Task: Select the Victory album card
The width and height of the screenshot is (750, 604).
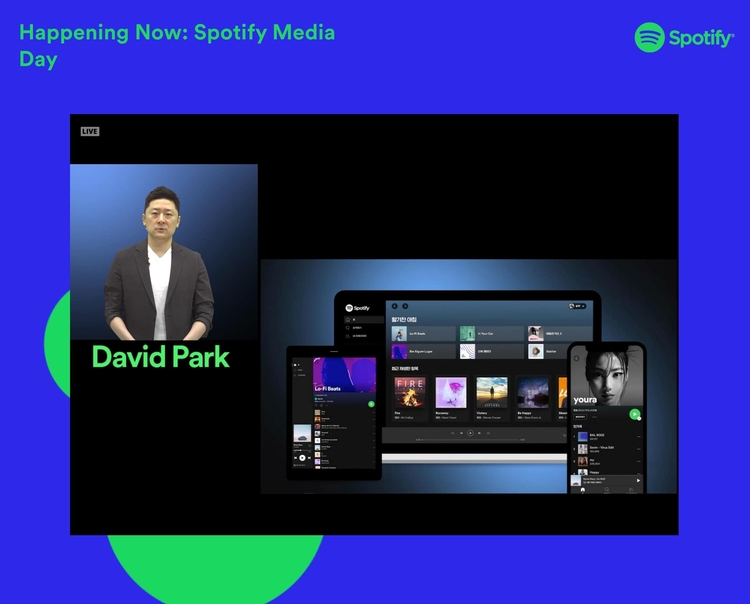Action: click(x=492, y=392)
